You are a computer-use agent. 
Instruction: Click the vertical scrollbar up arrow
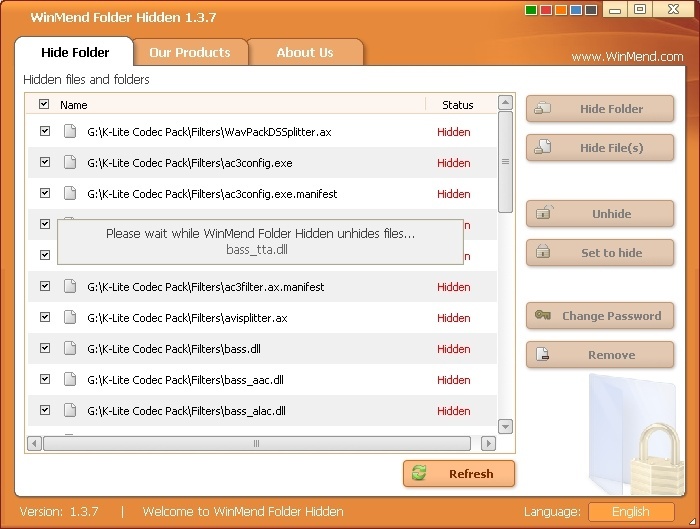505,103
